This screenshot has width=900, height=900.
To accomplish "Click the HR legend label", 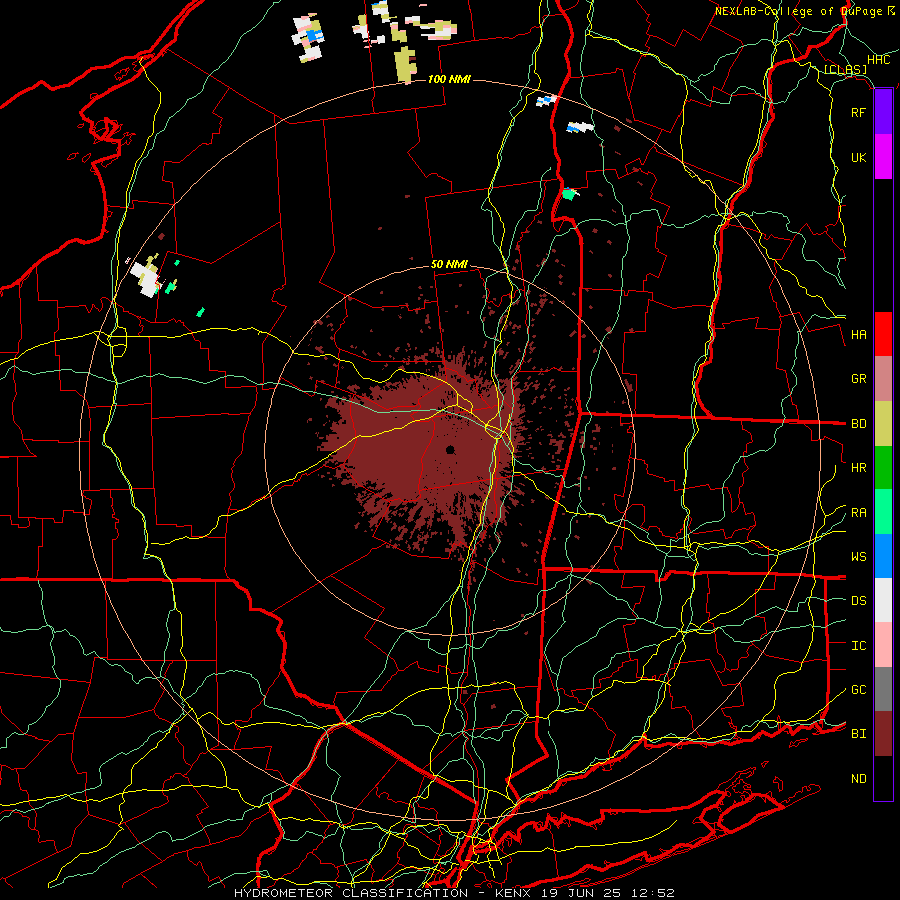I will [x=858, y=468].
